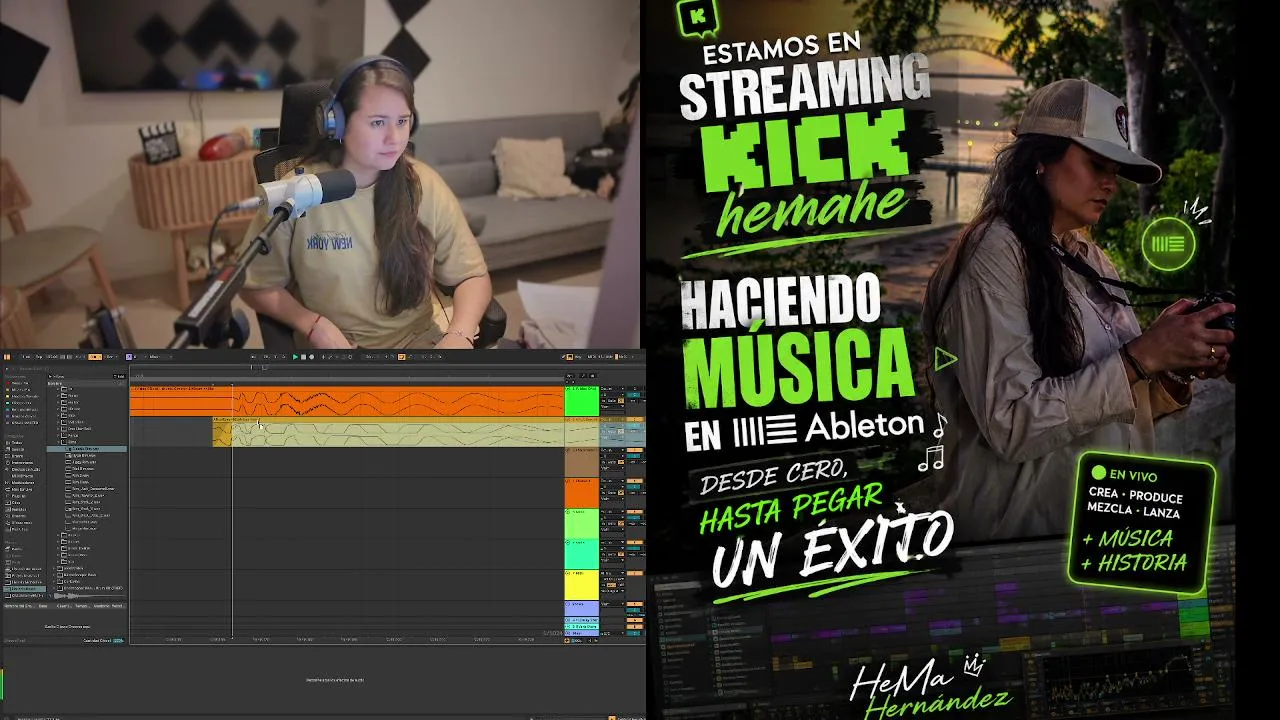Open the Baterías browser category
This screenshot has height=720, width=1280.
pyautogui.click(x=16, y=456)
